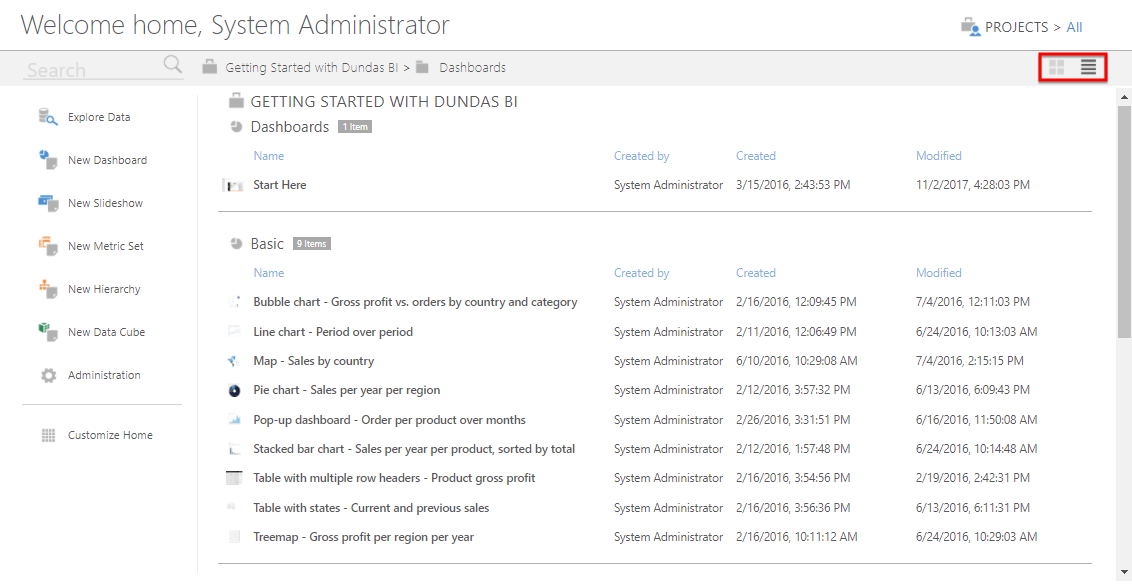Click the New Hierarchy icon

48,289
